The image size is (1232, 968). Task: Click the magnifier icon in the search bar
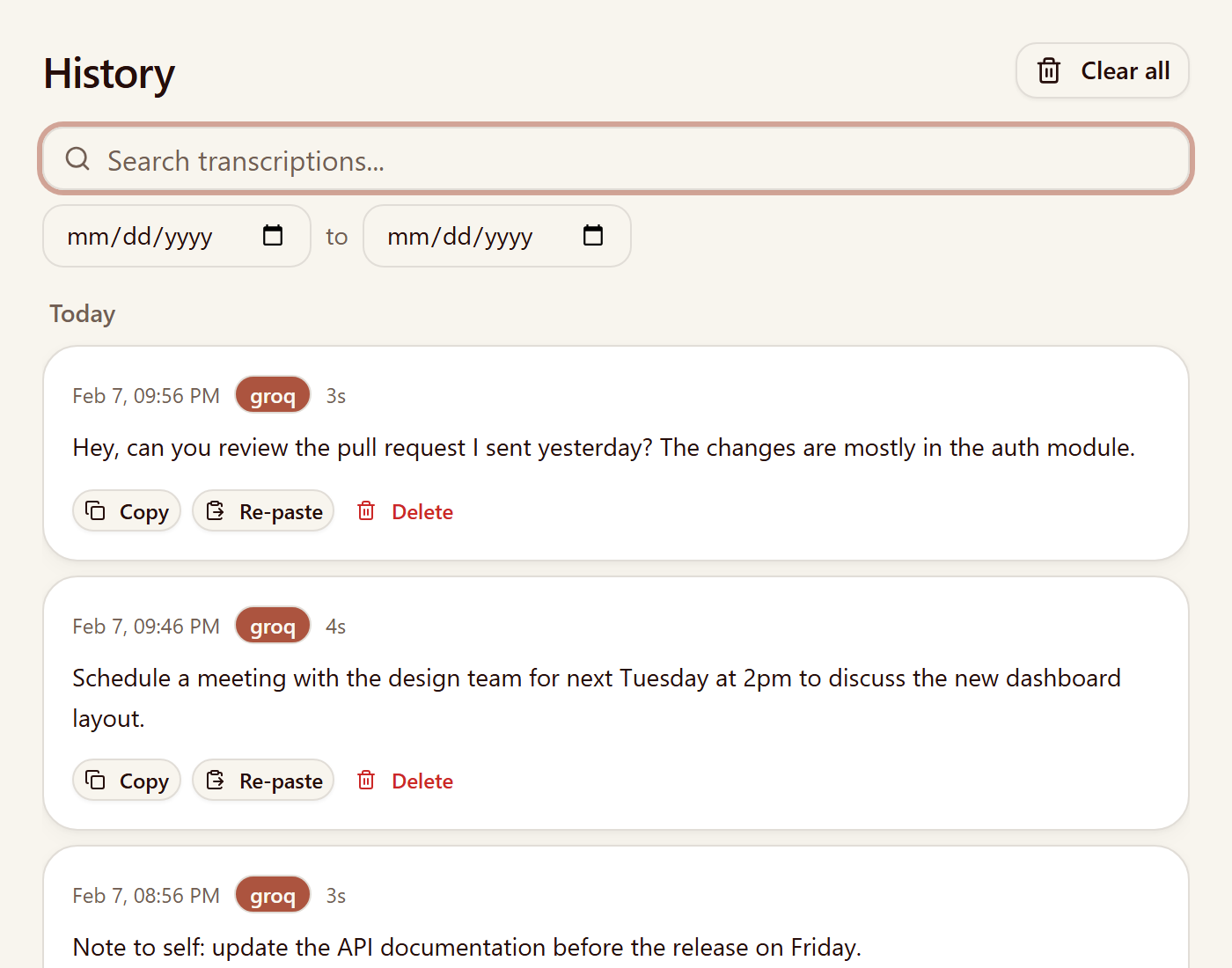tap(77, 159)
